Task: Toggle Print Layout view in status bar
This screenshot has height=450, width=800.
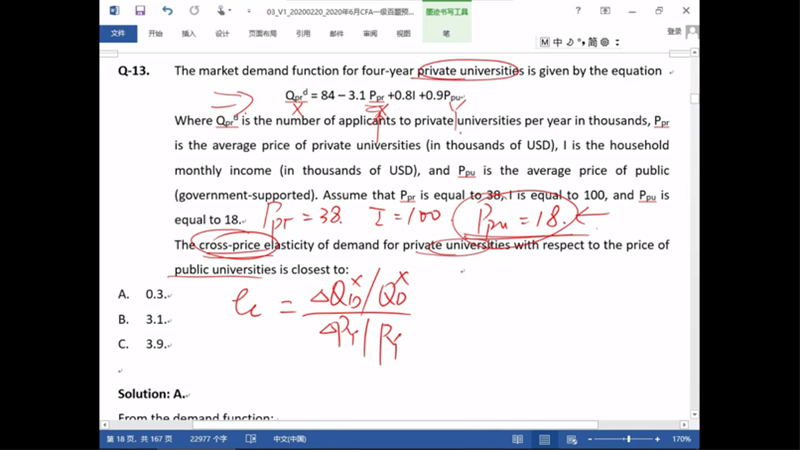Action: 544,439
